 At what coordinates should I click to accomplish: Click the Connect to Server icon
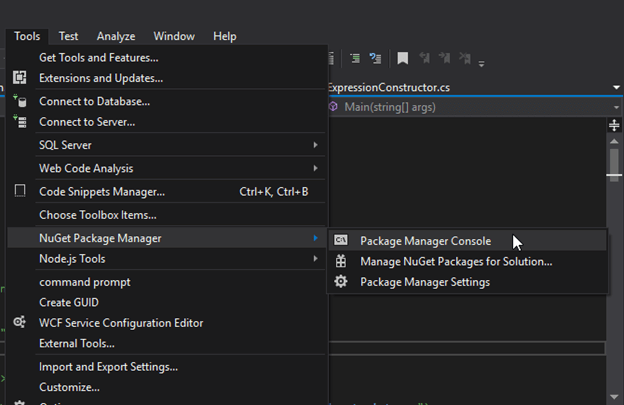click(x=19, y=122)
